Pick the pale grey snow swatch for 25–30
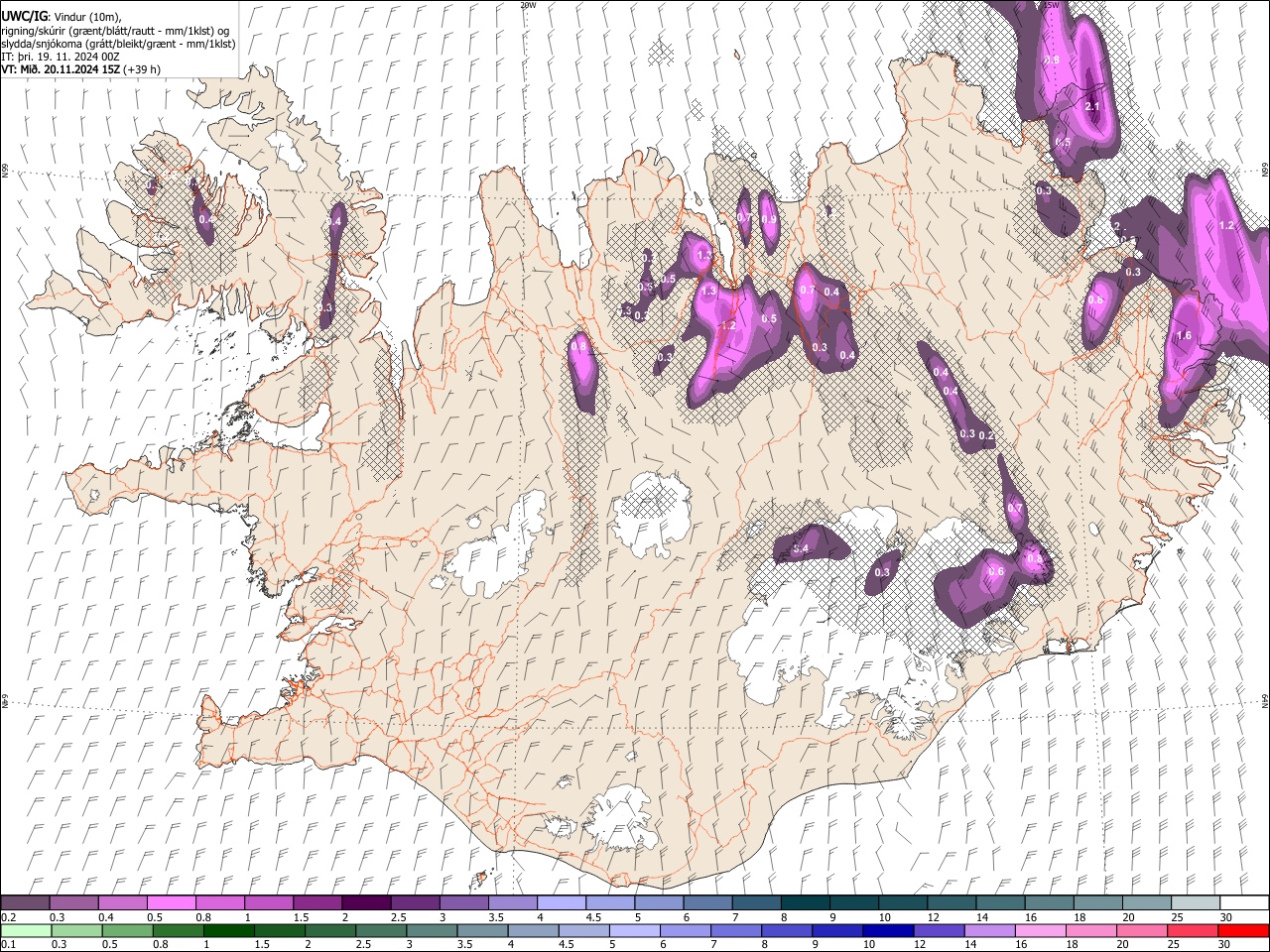Screen dimensions: 1270x952 tap(1196, 903)
